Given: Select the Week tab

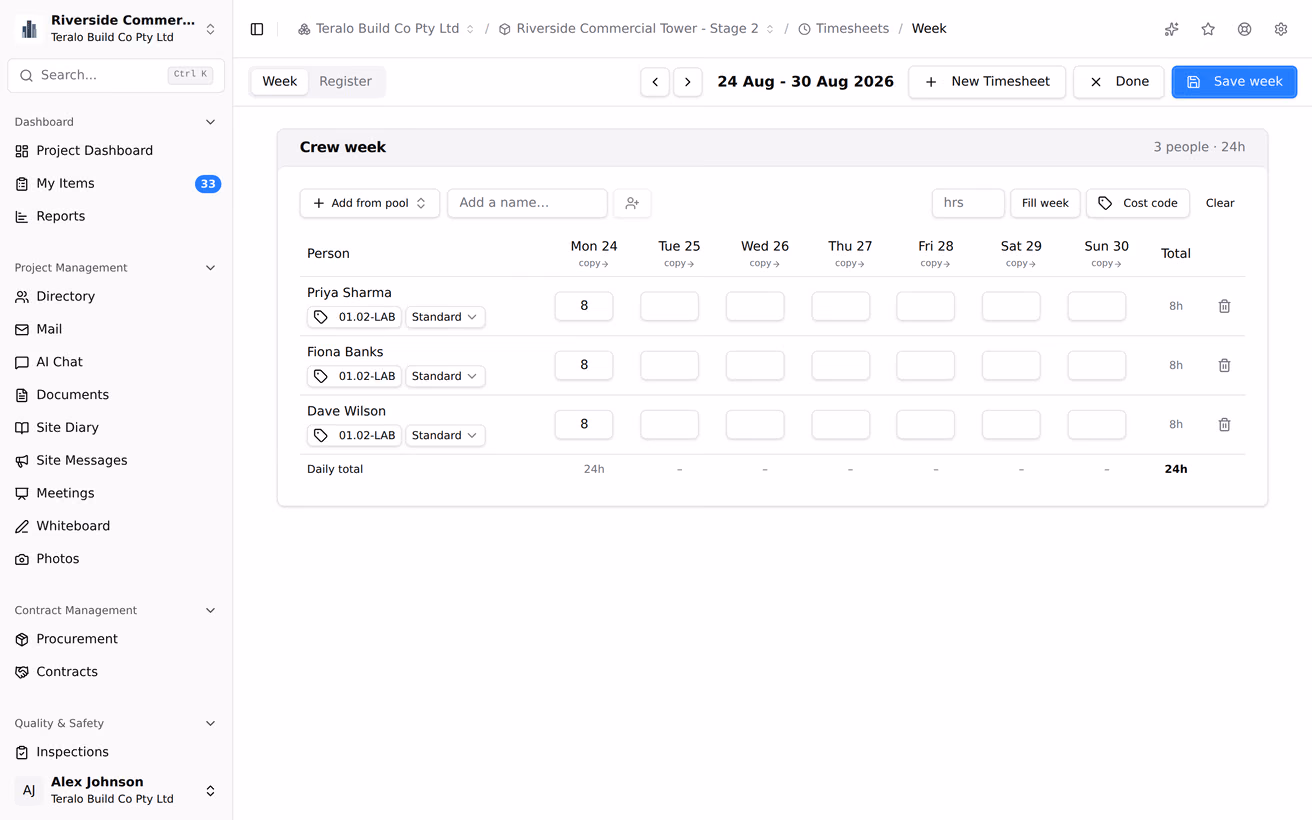Looking at the screenshot, I should coord(280,82).
